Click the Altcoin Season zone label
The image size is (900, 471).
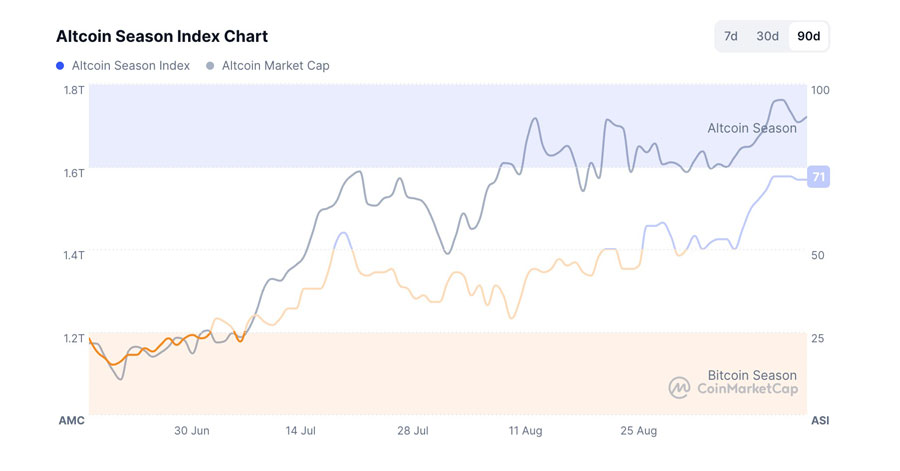point(752,128)
